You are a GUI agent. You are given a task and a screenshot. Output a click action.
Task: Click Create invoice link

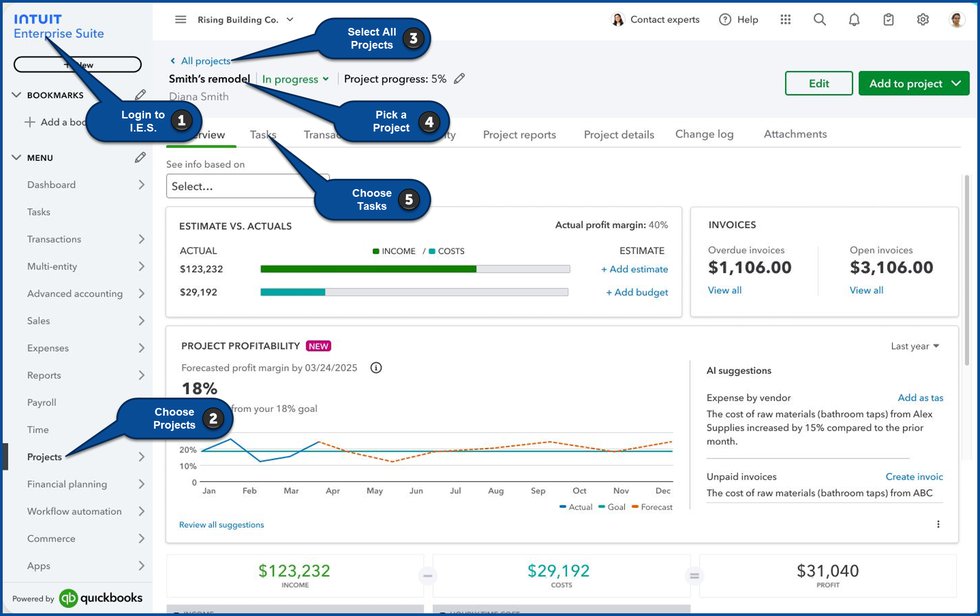click(x=914, y=476)
